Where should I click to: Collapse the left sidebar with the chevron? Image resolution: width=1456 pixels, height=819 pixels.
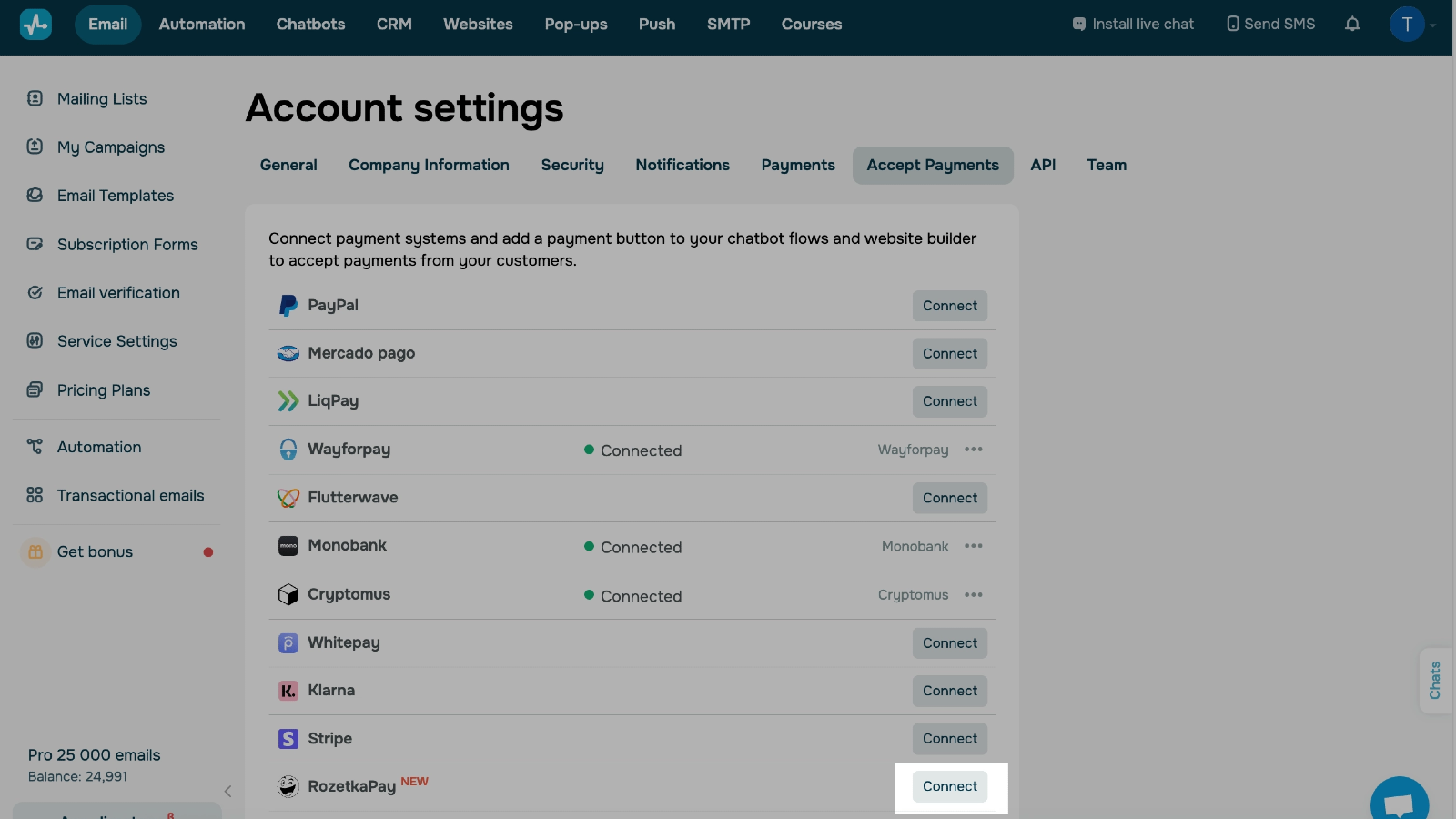pyautogui.click(x=227, y=792)
